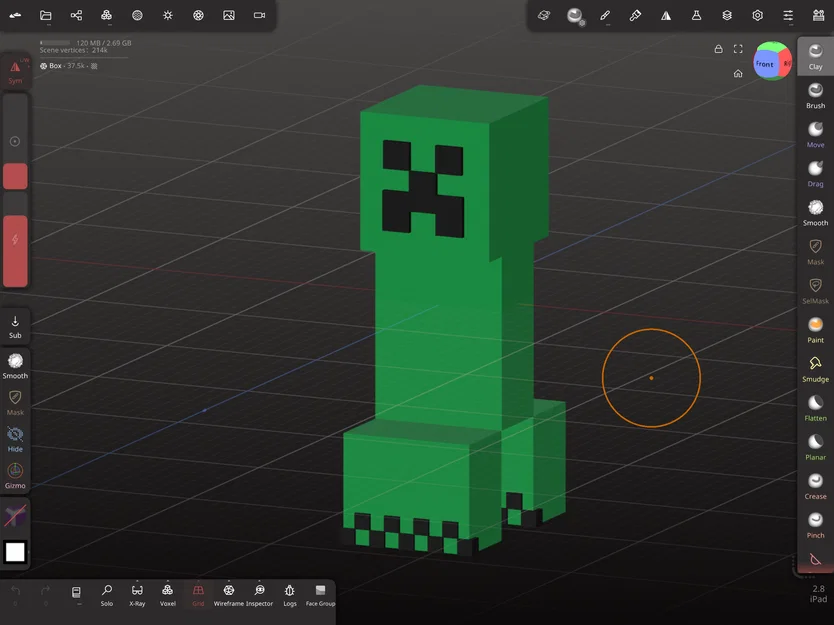This screenshot has height=625, width=834.
Task: Toggle the Hide button
Action: point(15,439)
